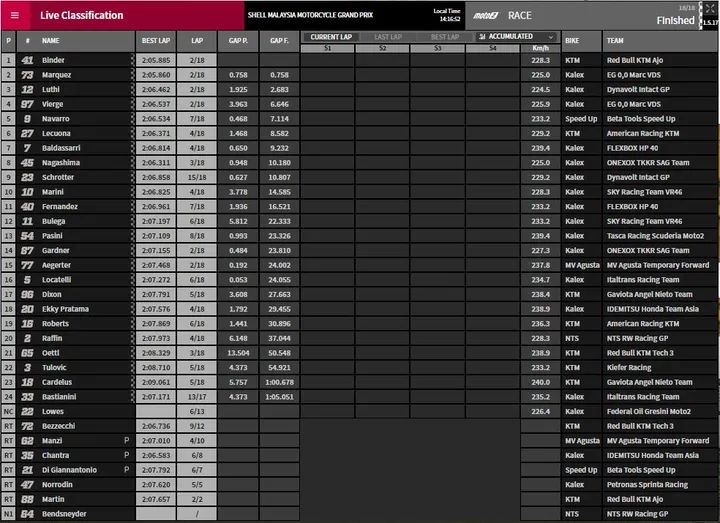Screen dimensions: 720x523
Task: Click the S4 sector header
Action: (493, 48)
